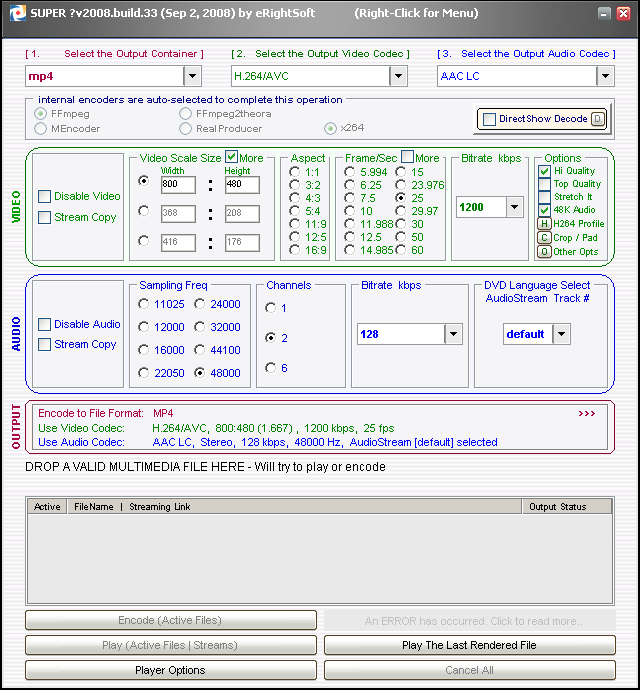Image resolution: width=640 pixels, height=690 pixels.
Task: Select the 416:176 video scale size radio
Action: [x=143, y=241]
